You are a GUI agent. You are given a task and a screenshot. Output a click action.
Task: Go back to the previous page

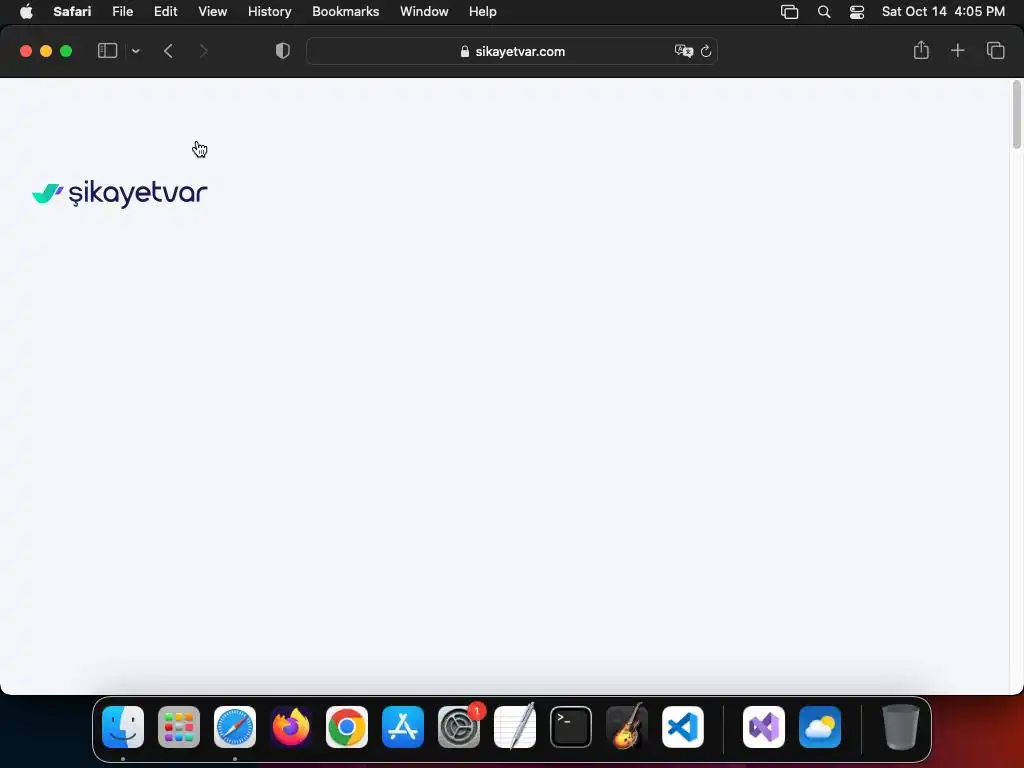click(x=168, y=51)
